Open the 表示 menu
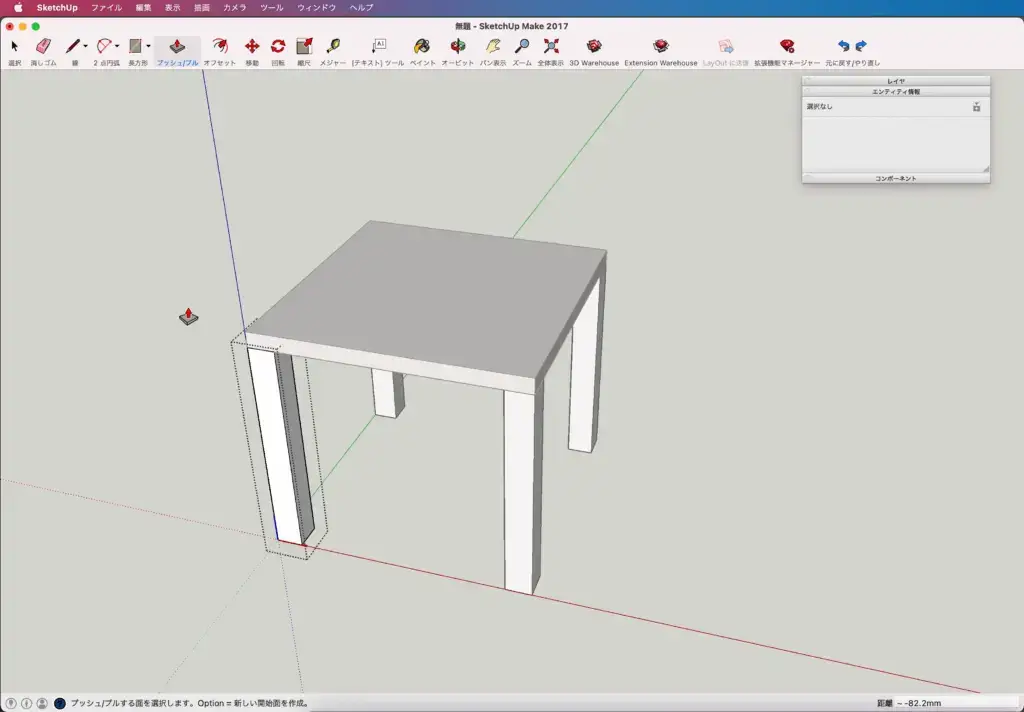 pos(172,8)
